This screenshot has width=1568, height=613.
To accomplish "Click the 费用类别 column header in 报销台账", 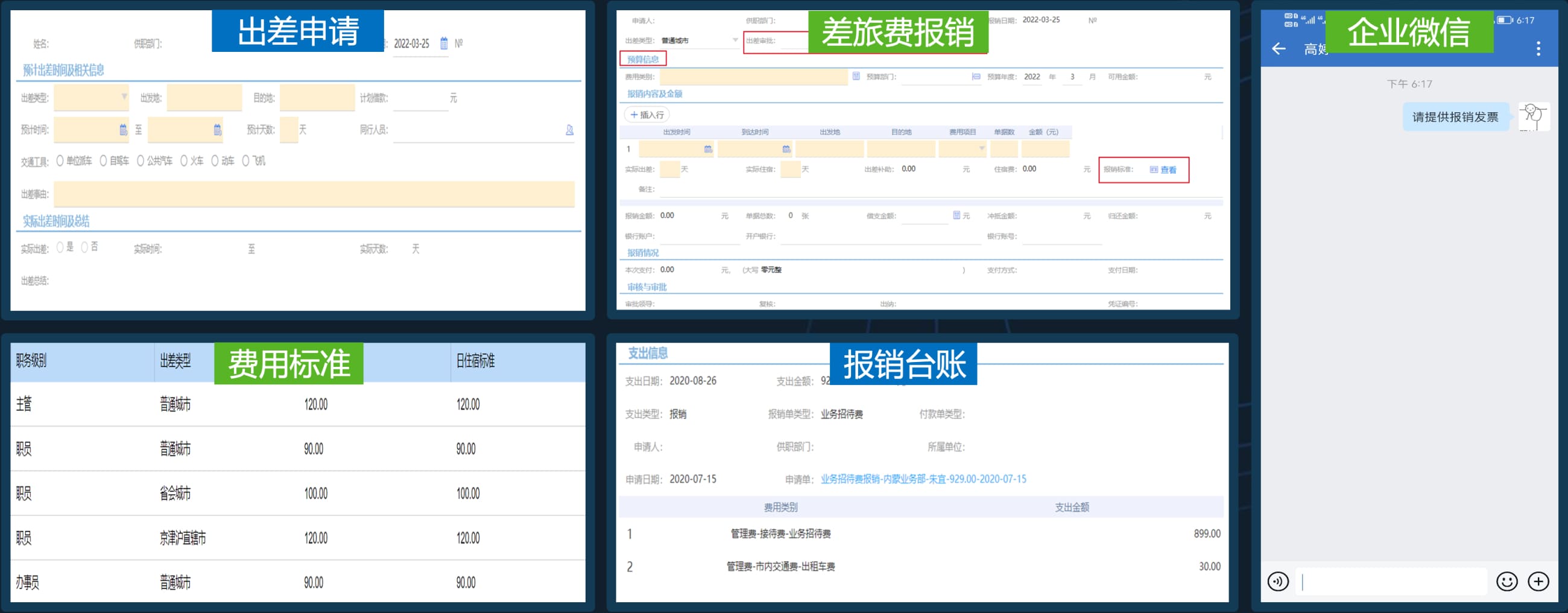I will (x=780, y=507).
